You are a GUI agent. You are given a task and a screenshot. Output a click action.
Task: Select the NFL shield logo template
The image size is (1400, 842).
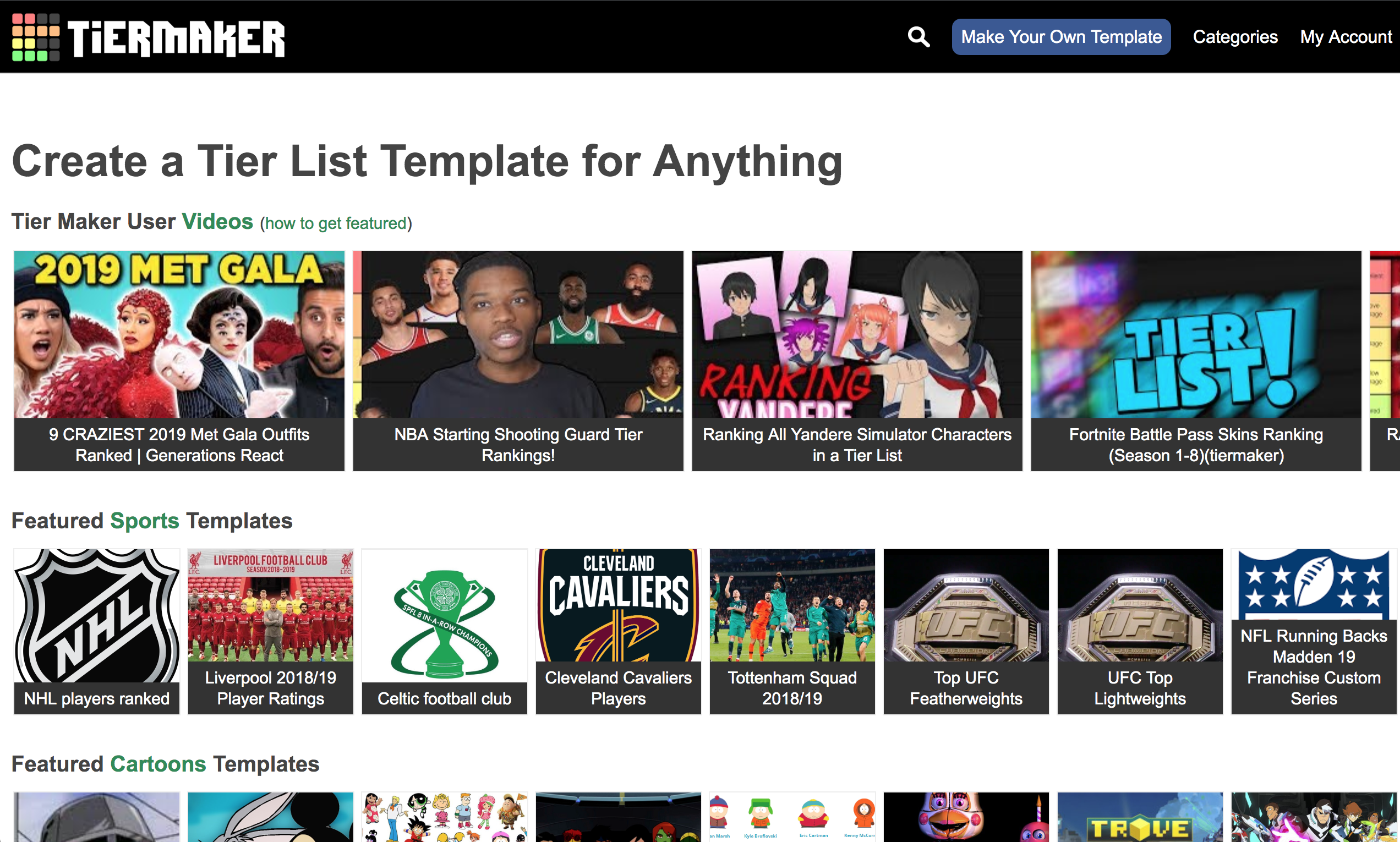point(1313,584)
